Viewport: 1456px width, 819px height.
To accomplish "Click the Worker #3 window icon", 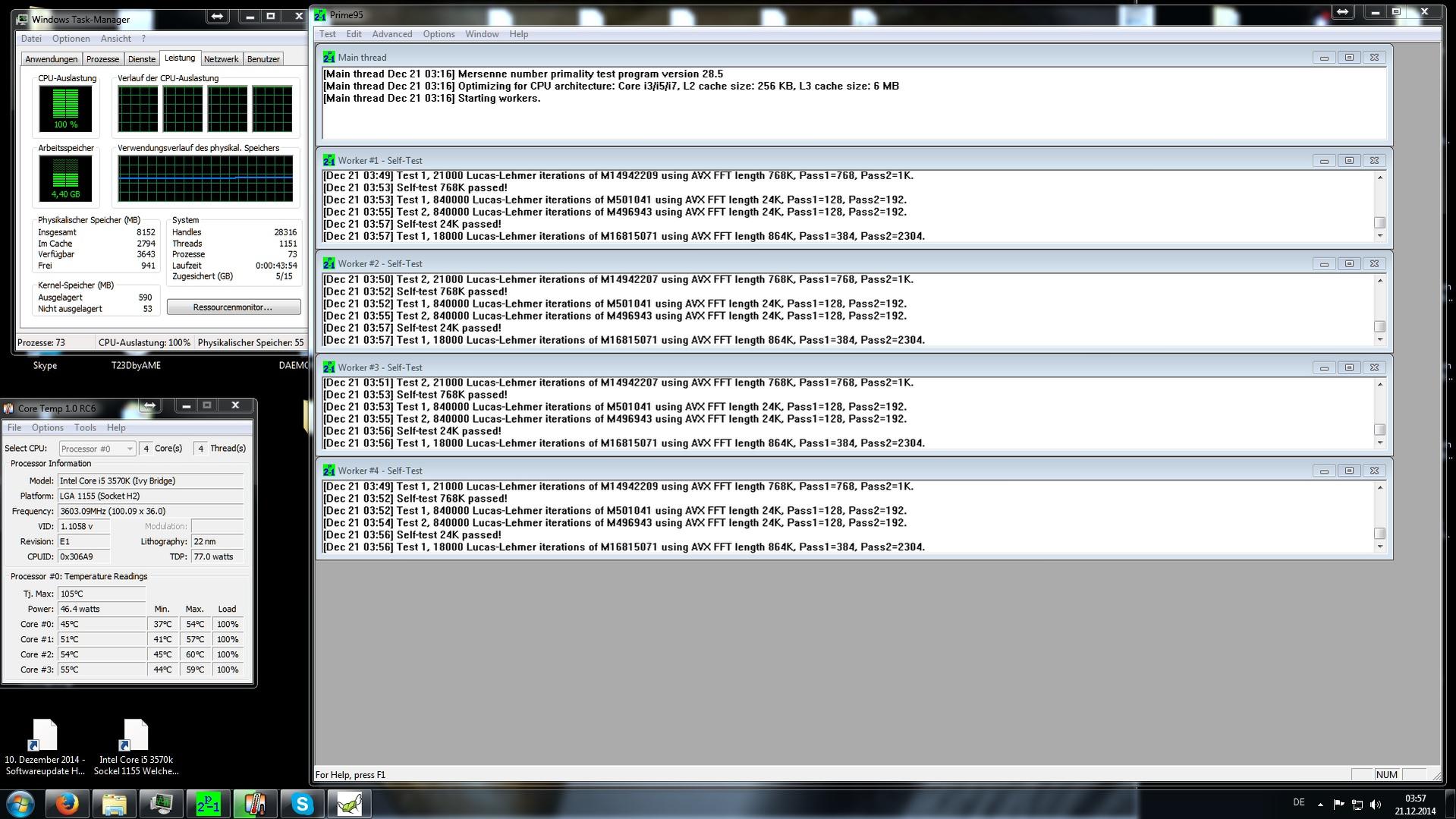I will click(329, 367).
